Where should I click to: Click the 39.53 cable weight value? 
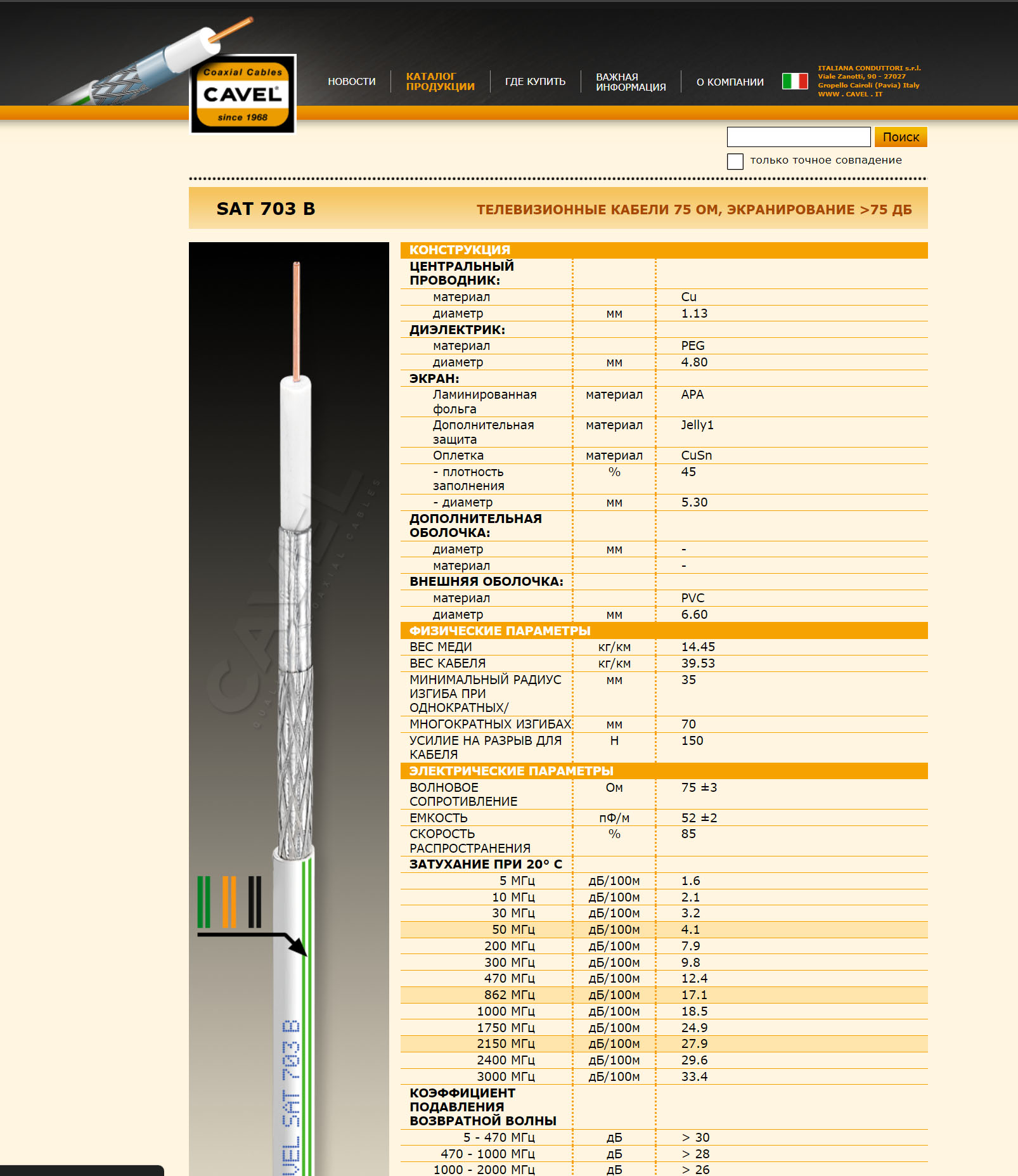(x=698, y=663)
